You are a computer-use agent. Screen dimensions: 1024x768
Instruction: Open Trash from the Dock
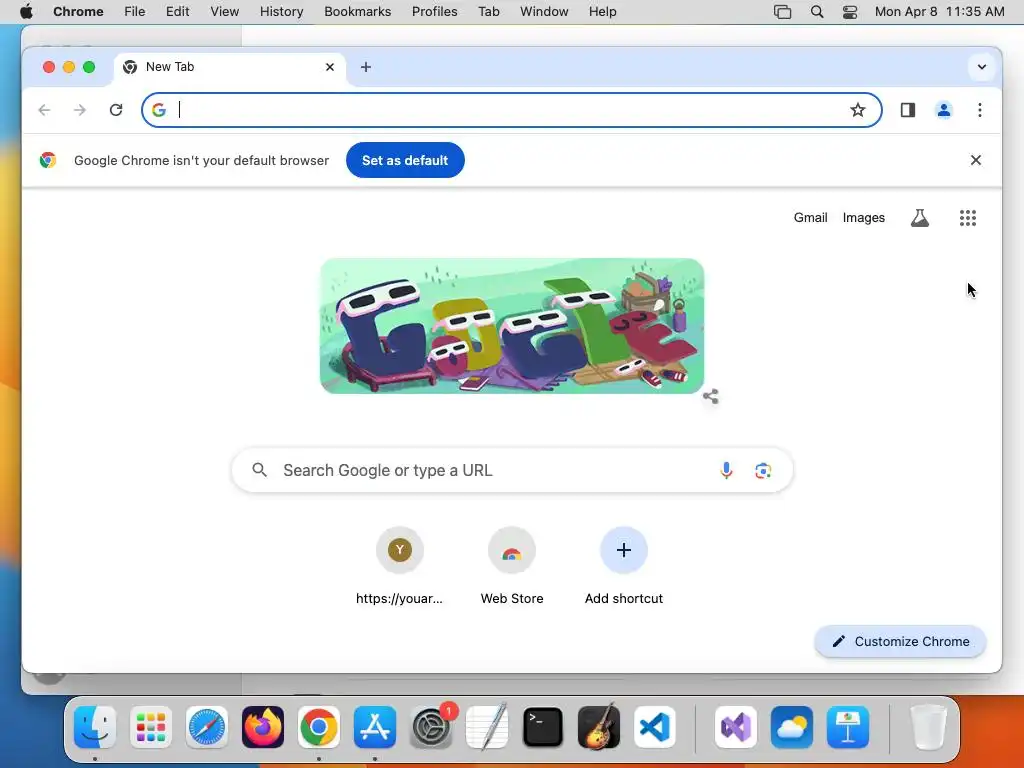click(928, 727)
